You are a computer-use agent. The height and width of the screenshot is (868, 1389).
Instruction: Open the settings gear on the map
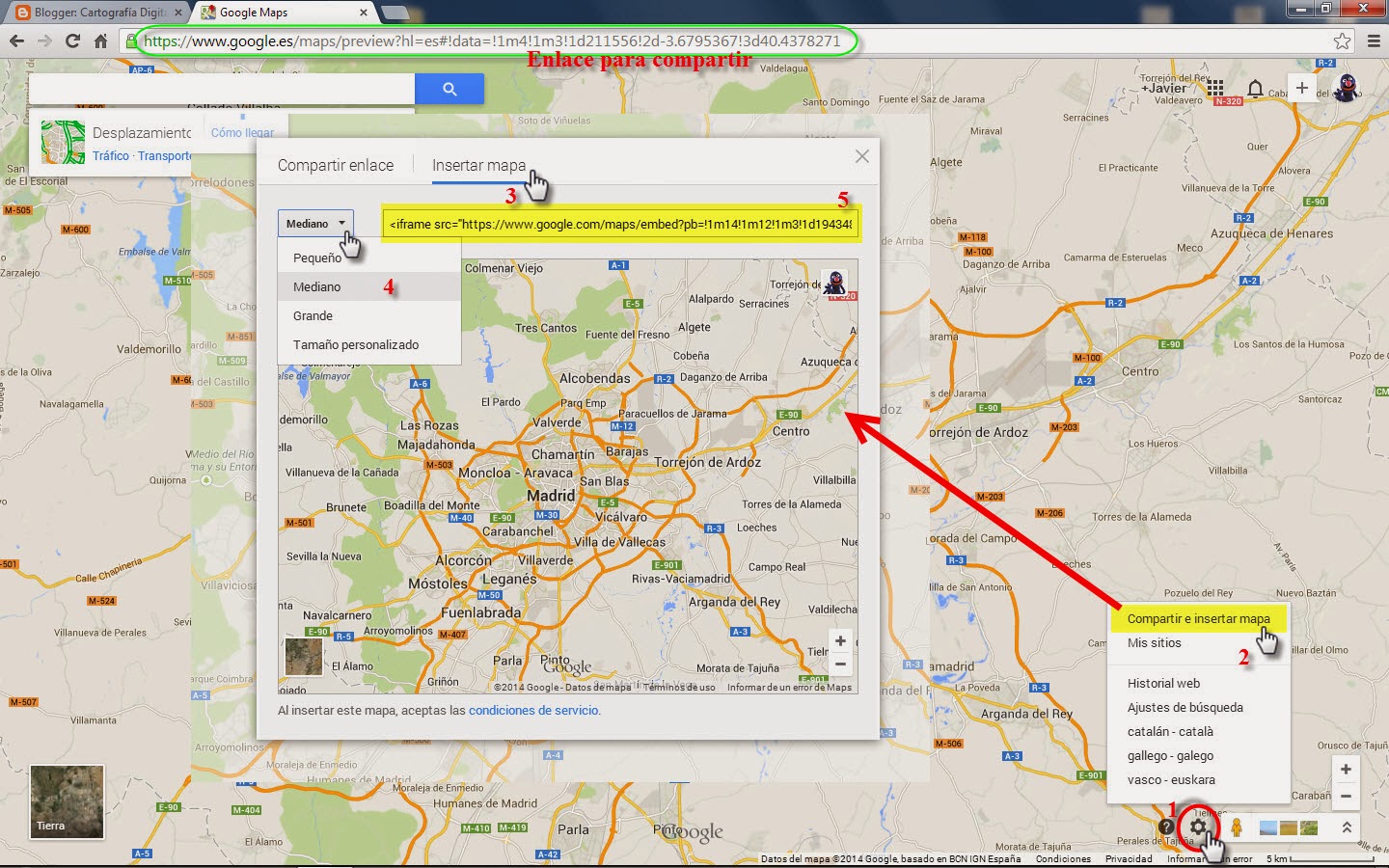click(x=1199, y=827)
